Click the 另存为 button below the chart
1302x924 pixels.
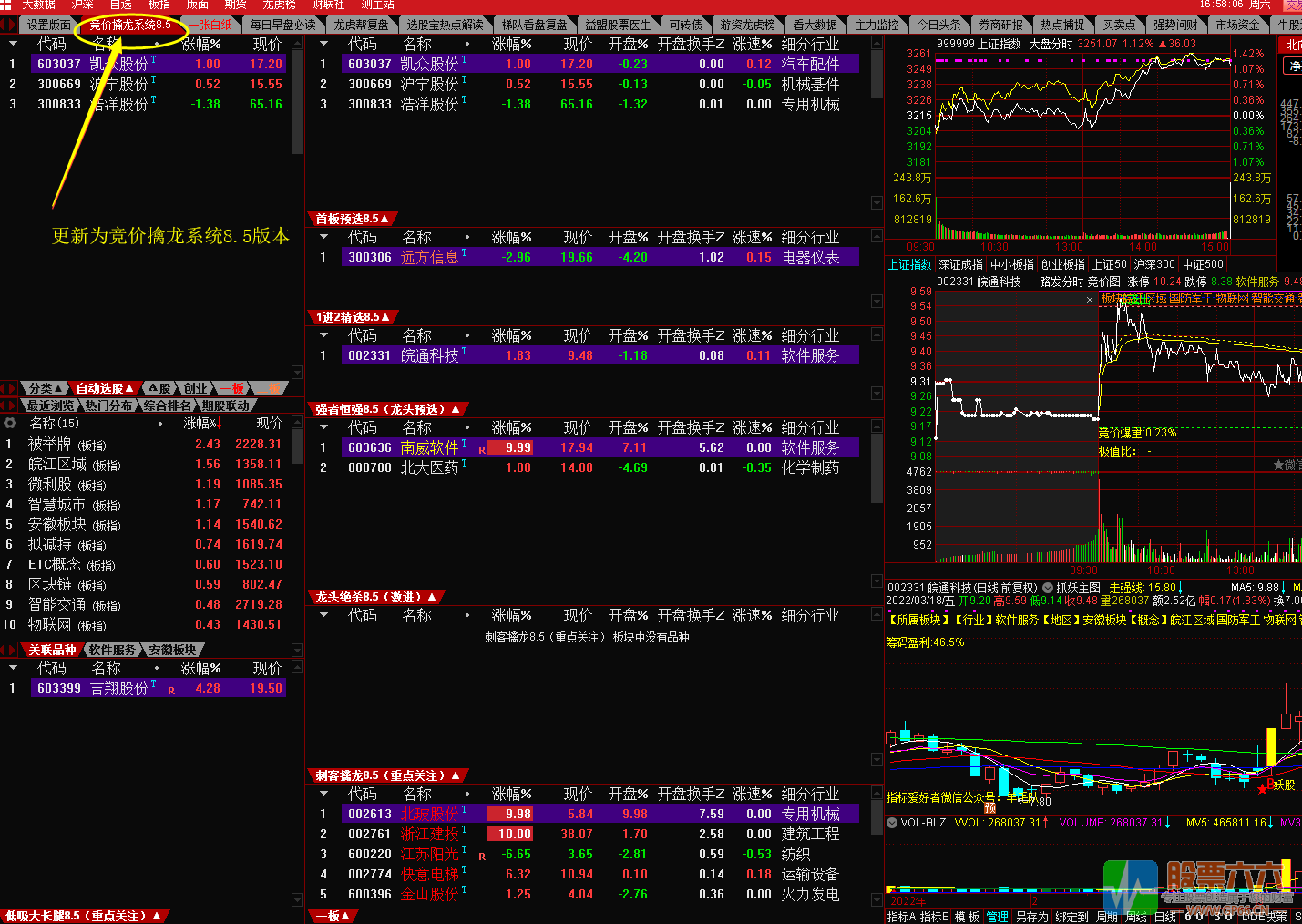pyautogui.click(x=1031, y=917)
